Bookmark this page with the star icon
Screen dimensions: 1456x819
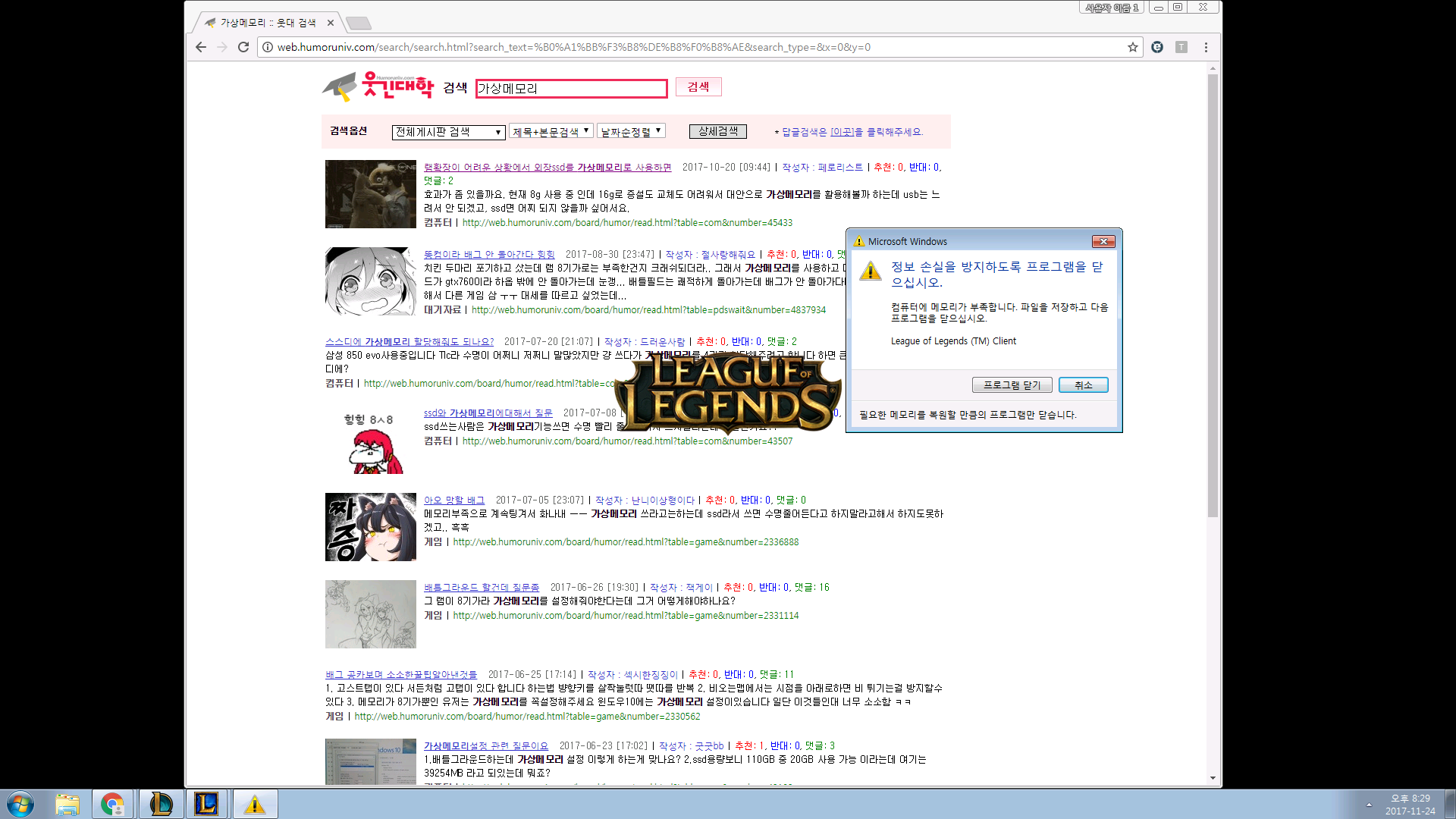[x=1133, y=47]
